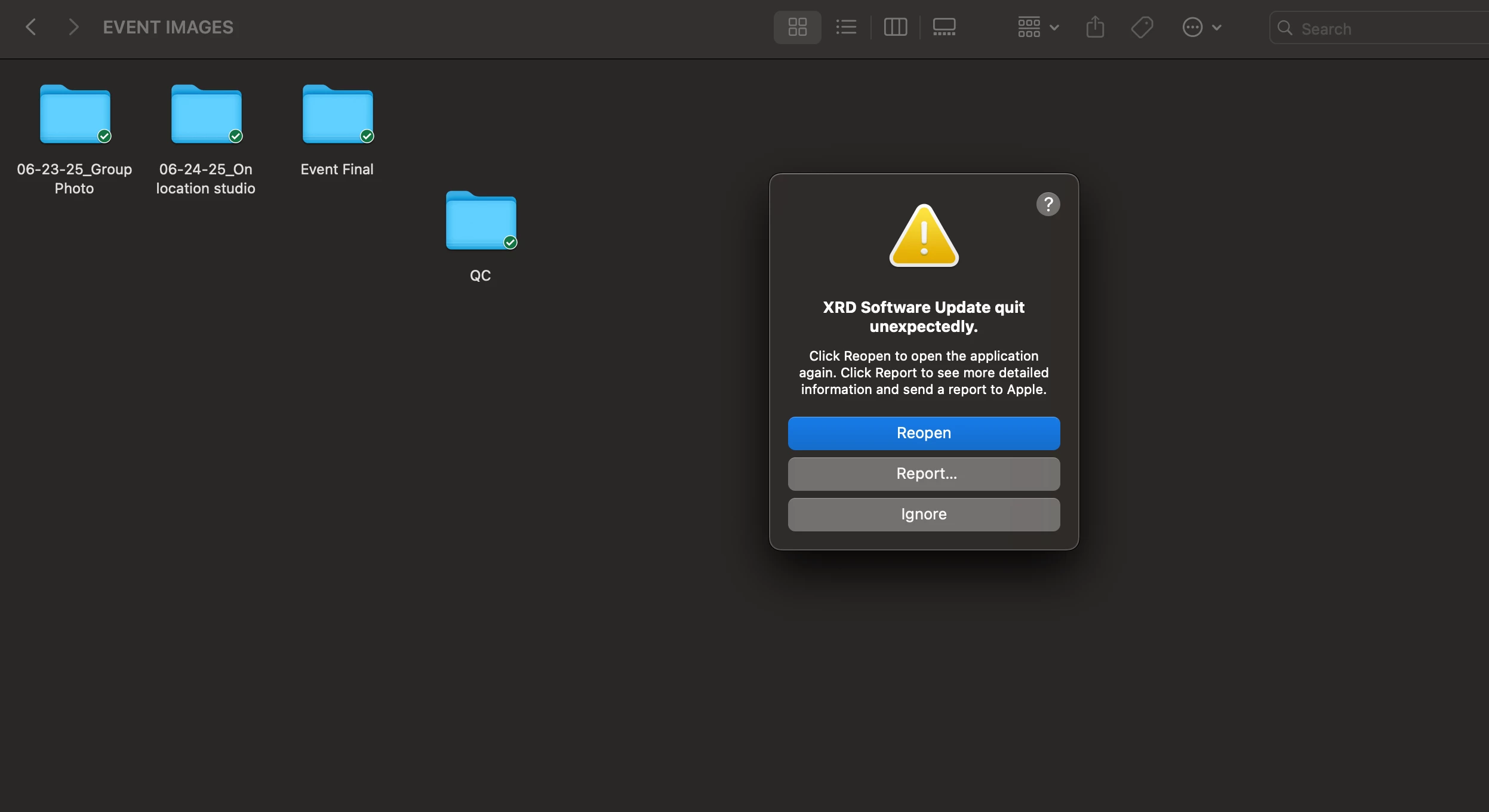Switch to icon grid view

[x=797, y=27]
